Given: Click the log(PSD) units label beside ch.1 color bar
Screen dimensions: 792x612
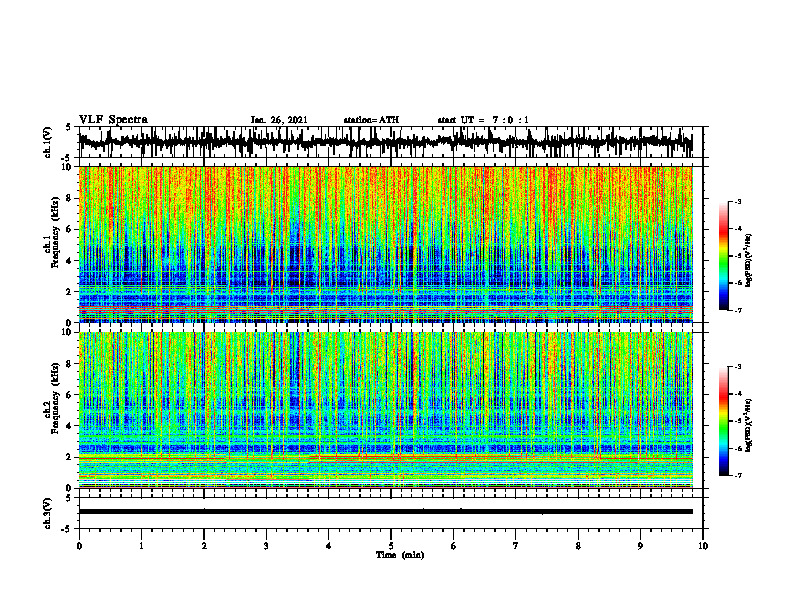Looking at the screenshot, I should 749,261.
